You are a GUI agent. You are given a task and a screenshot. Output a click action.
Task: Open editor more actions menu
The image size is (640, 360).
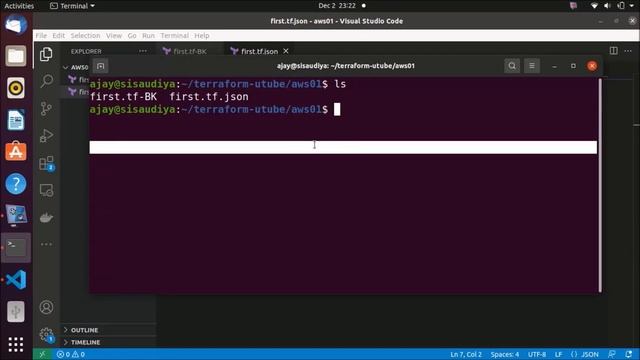(628, 51)
